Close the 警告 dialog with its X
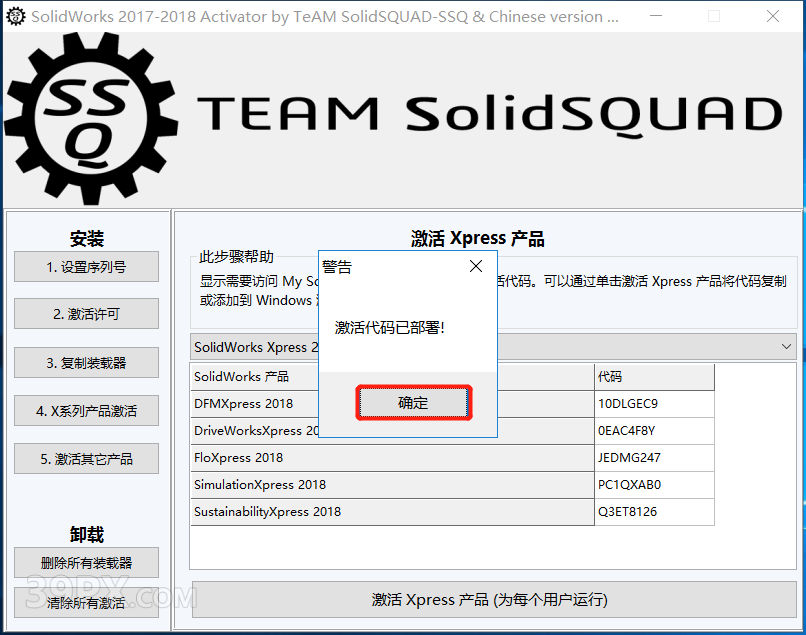 tap(476, 266)
